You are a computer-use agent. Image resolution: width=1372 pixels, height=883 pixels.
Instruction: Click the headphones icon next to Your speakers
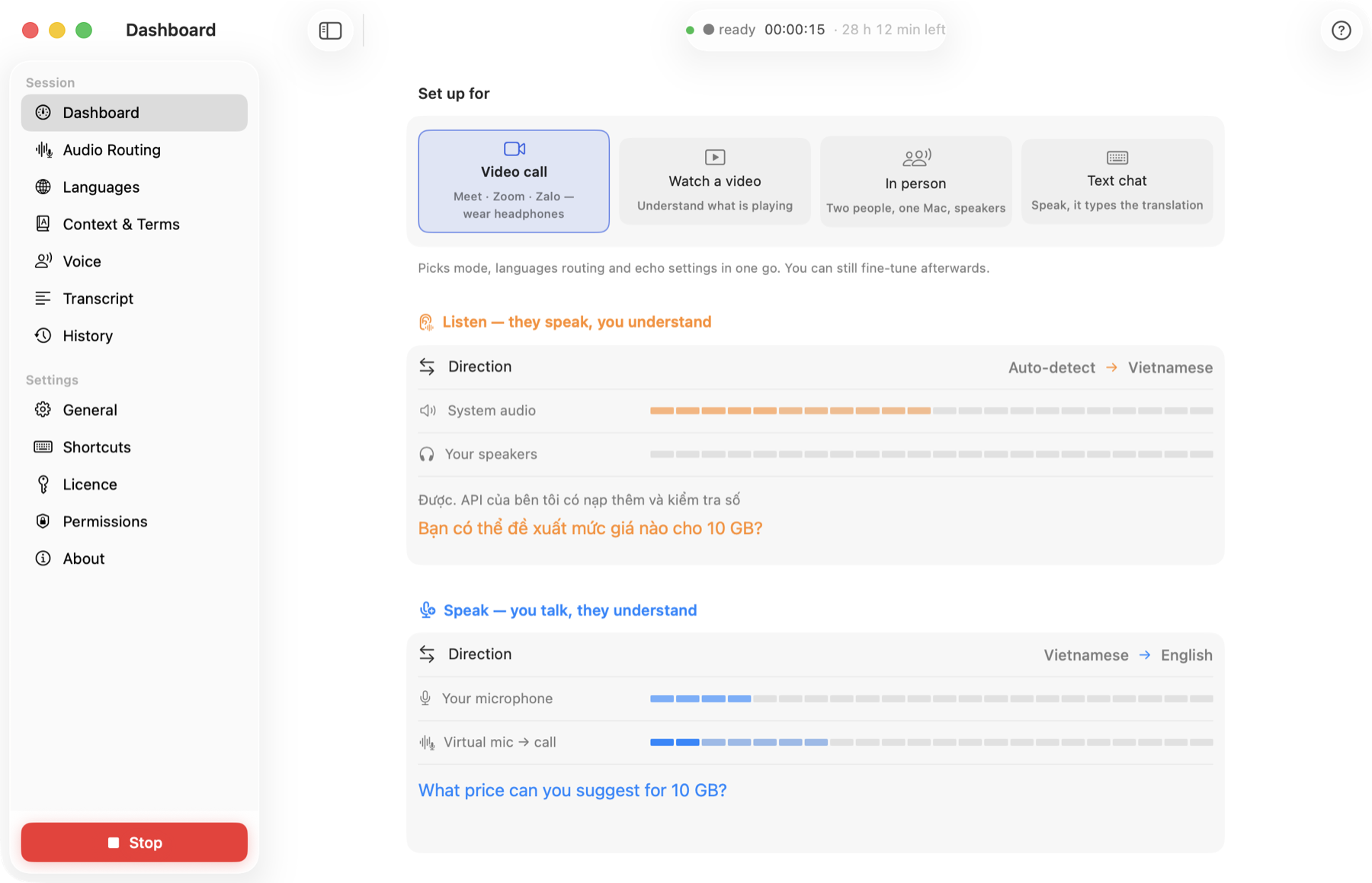[427, 455]
